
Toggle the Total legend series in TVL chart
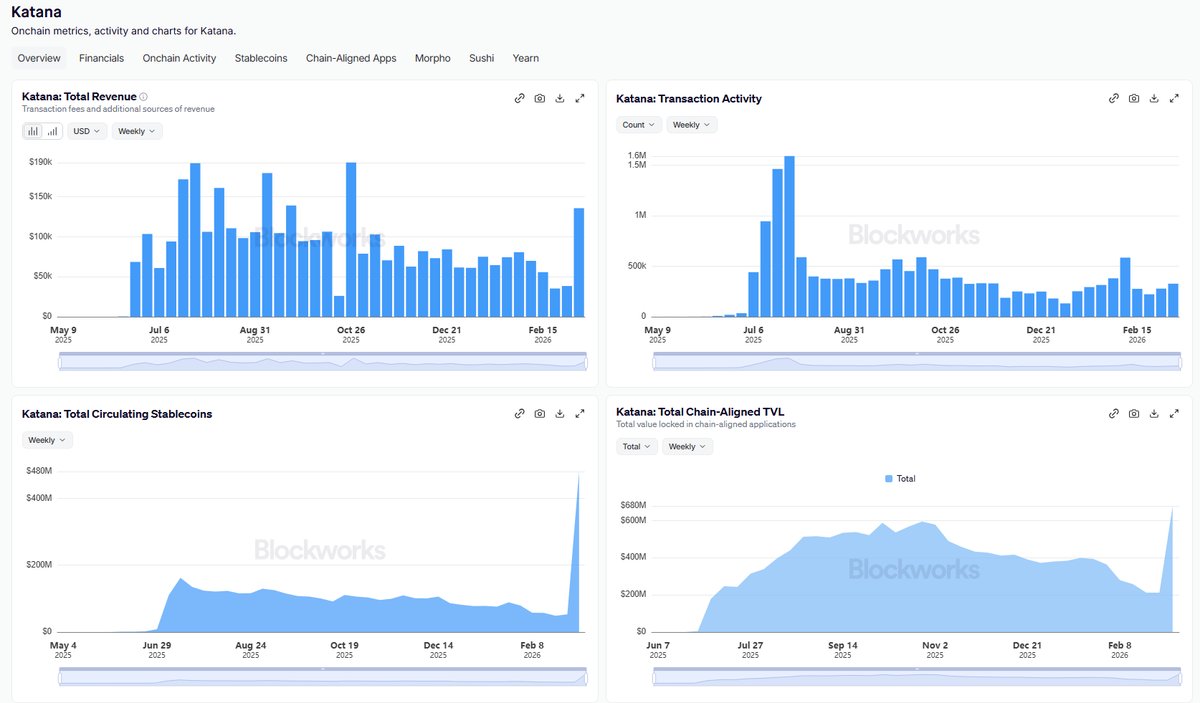coord(900,479)
